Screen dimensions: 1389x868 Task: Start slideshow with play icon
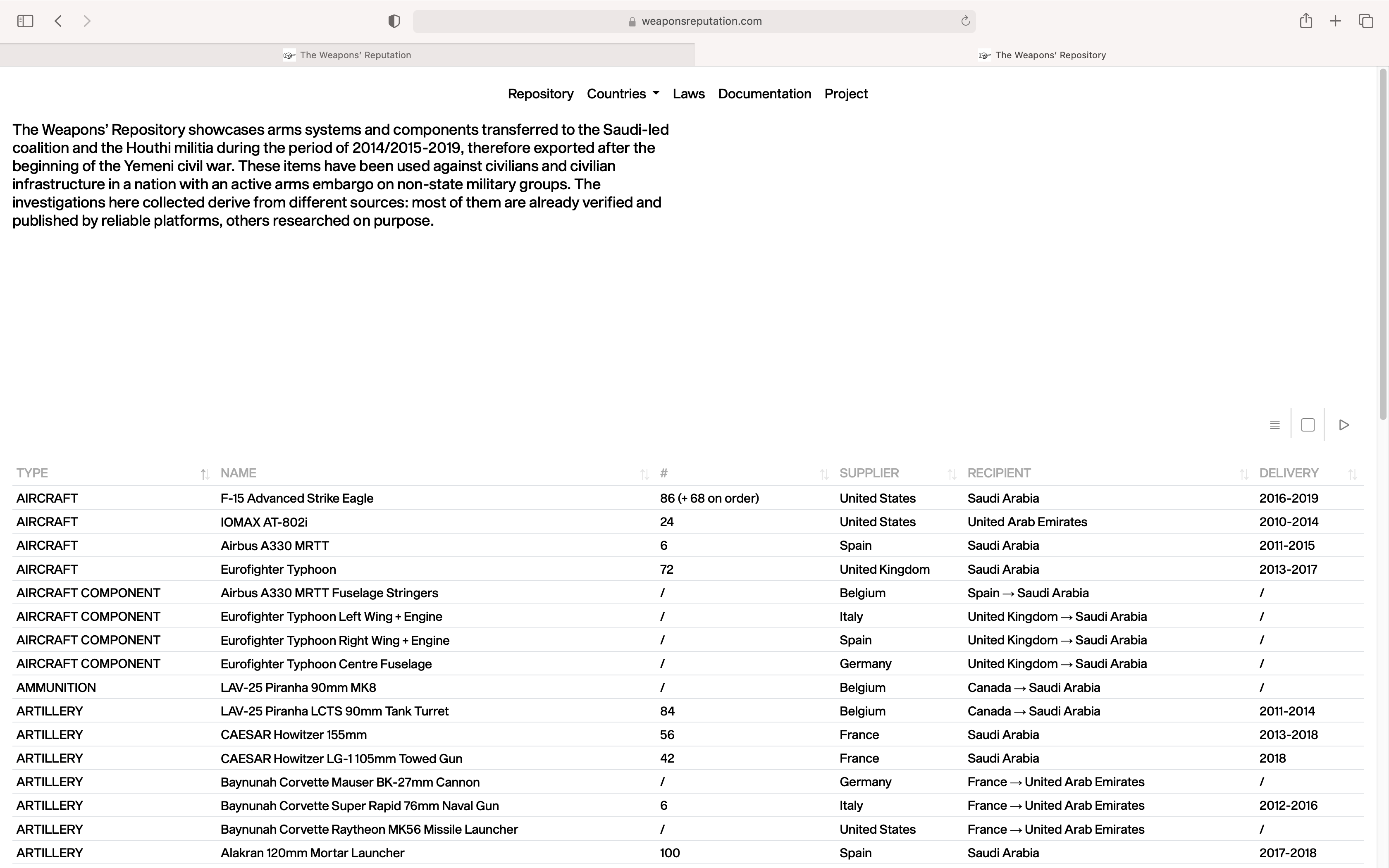coord(1344,425)
